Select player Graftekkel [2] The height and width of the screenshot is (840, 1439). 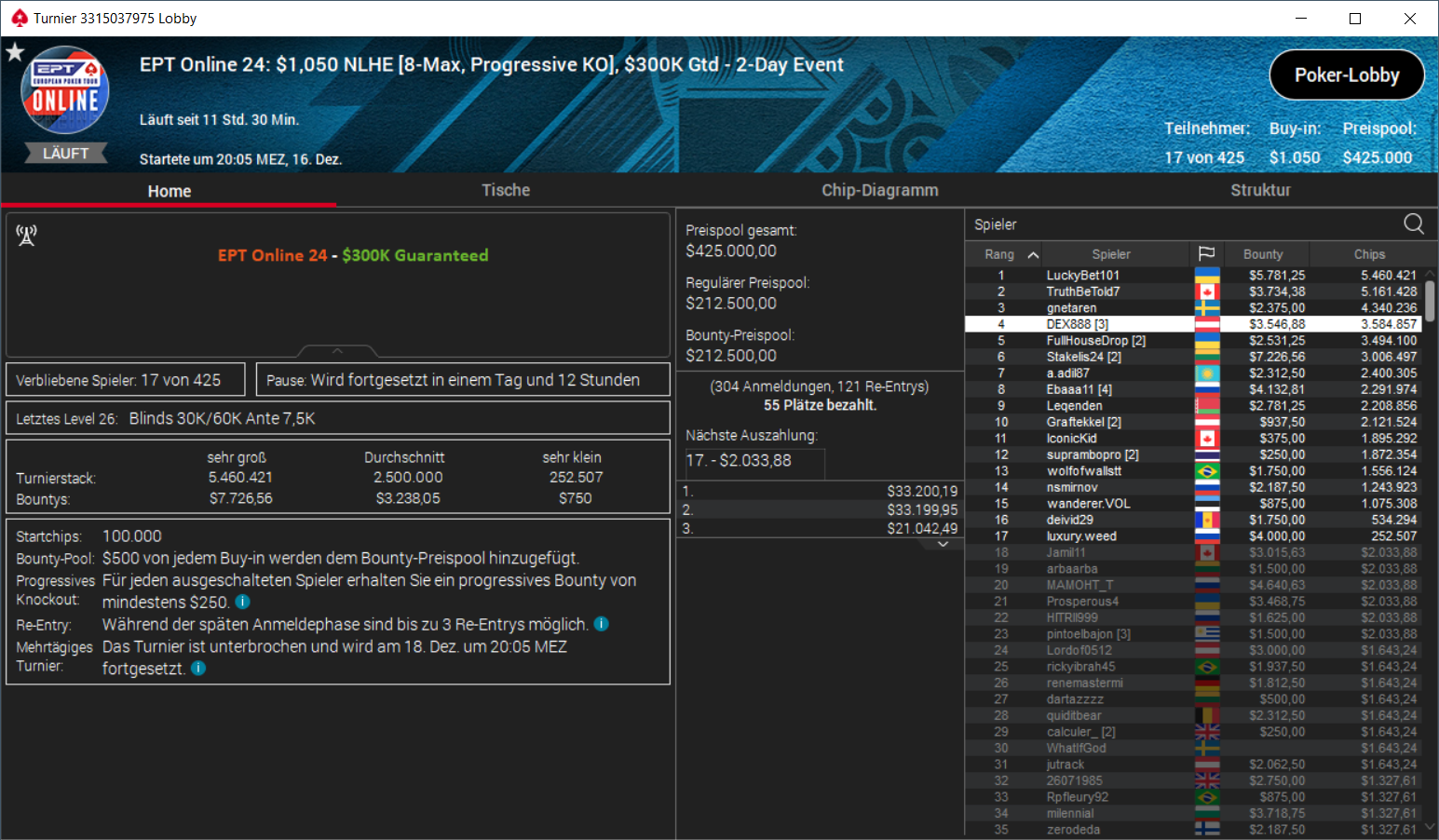pyautogui.click(x=1194, y=422)
